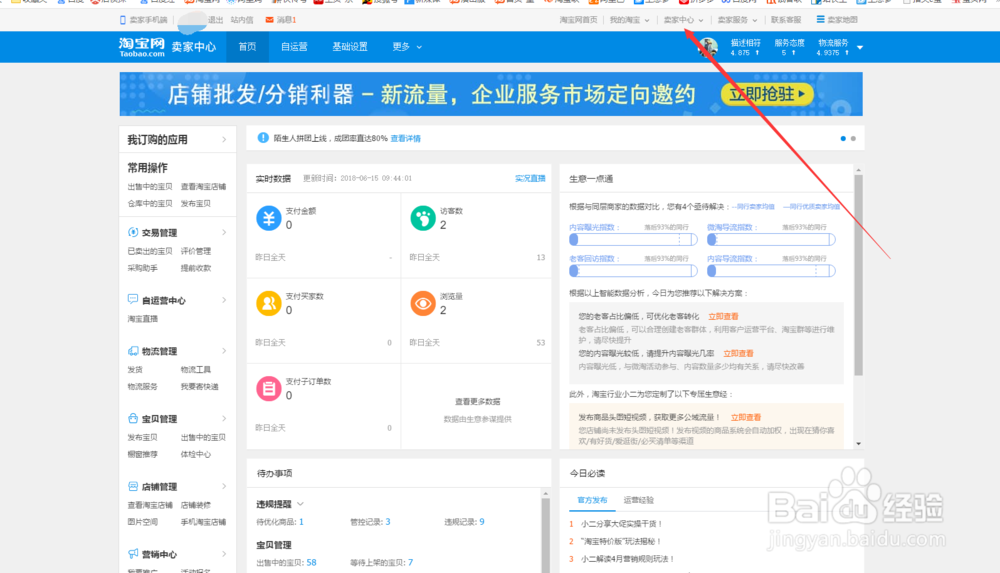Viewport: 1000px width, 573px height.
Task: Click the 老客回访指数 progress bar
Action: coord(633,271)
